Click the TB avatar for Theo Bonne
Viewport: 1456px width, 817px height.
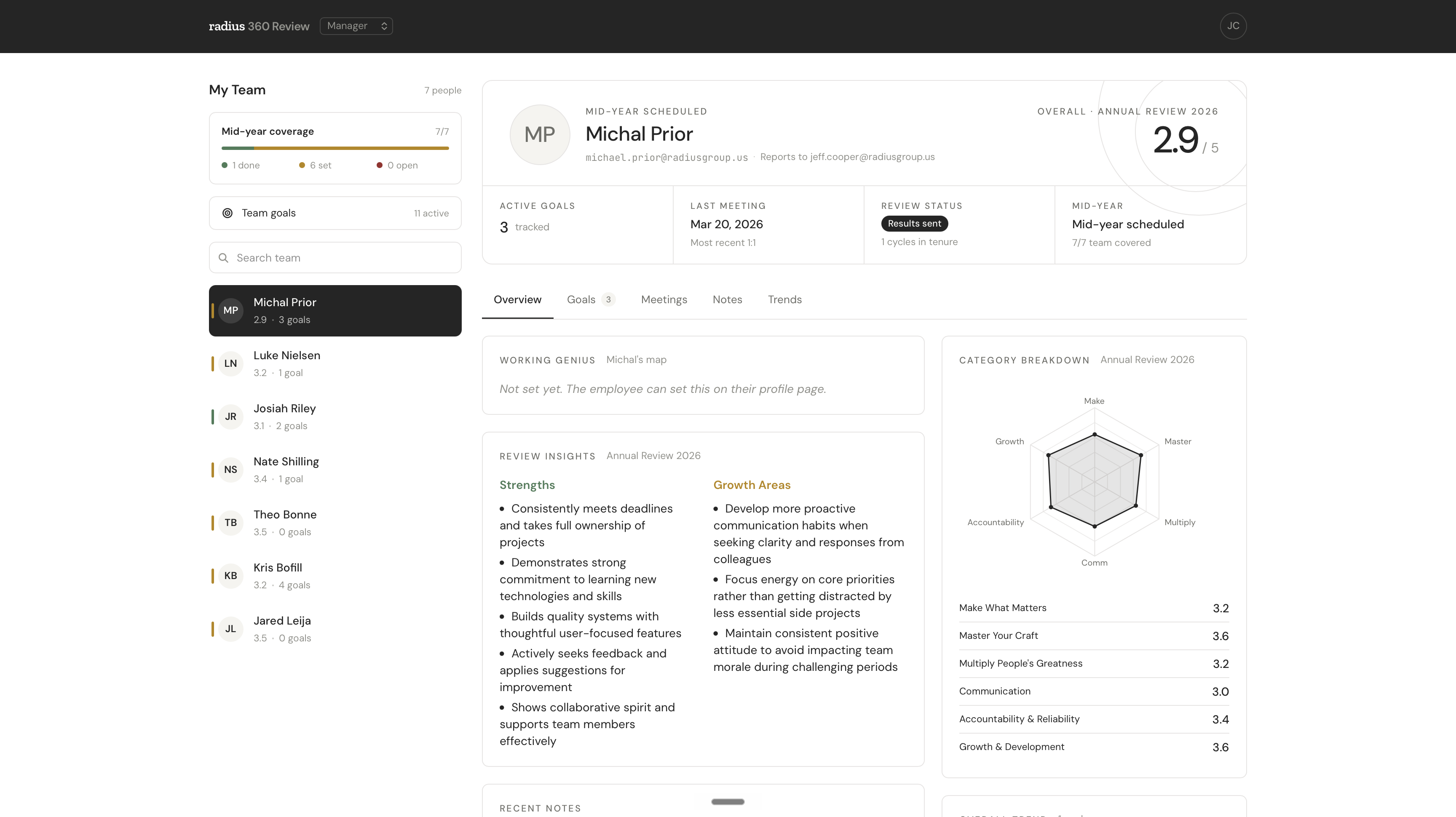(x=230, y=523)
